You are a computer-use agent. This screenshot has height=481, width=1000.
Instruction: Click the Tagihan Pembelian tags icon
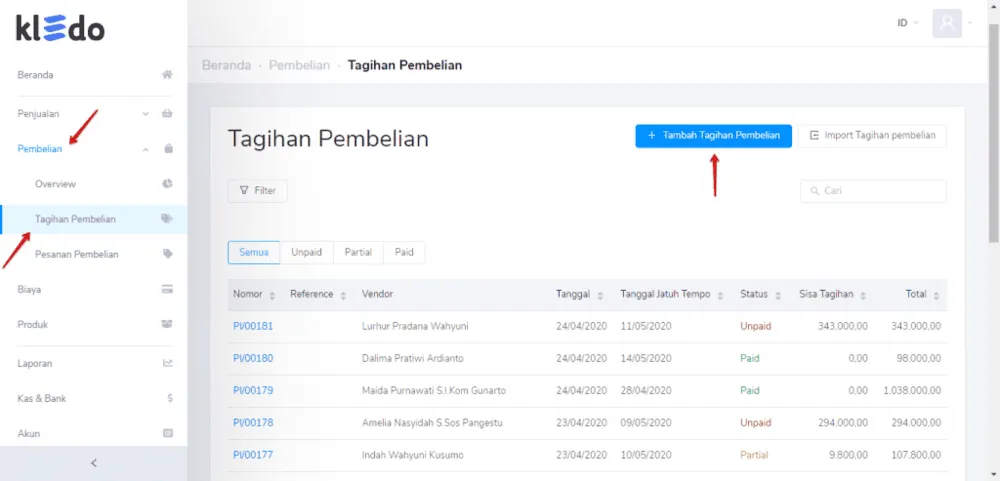[x=167, y=219]
